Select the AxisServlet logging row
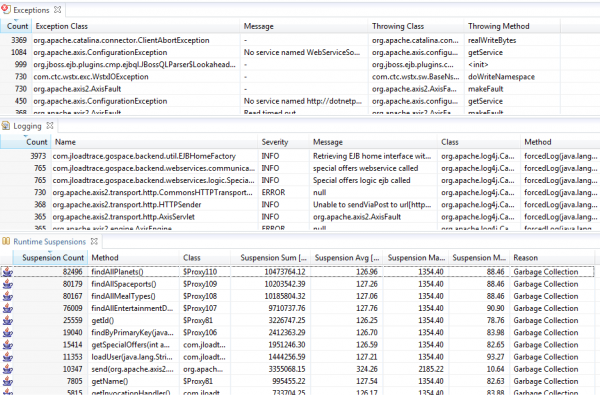Viewport: 600px width, 396px height. 300,217
